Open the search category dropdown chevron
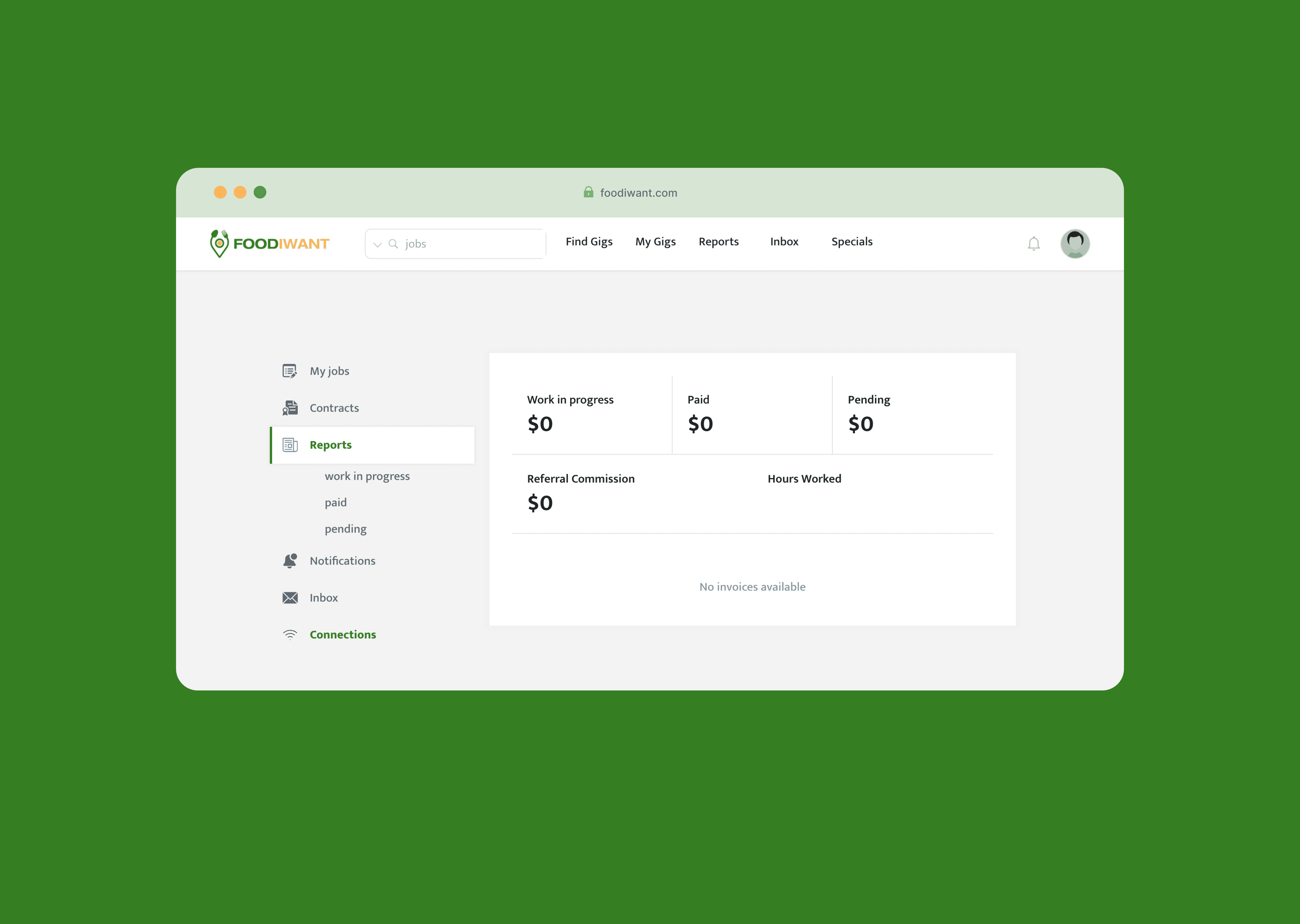 tap(377, 245)
